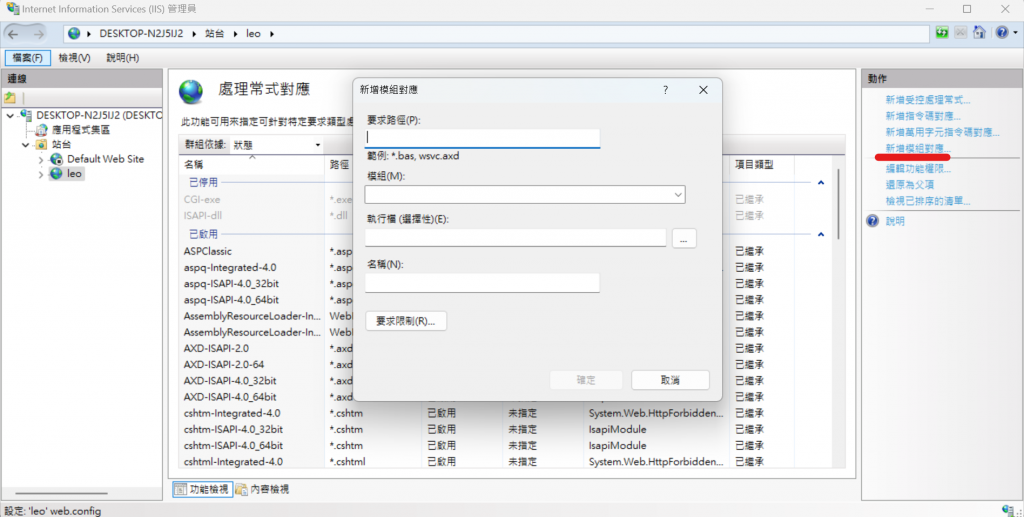
Task: Click the Connections pane horizontal scrollbar
Action: click(x=61, y=494)
